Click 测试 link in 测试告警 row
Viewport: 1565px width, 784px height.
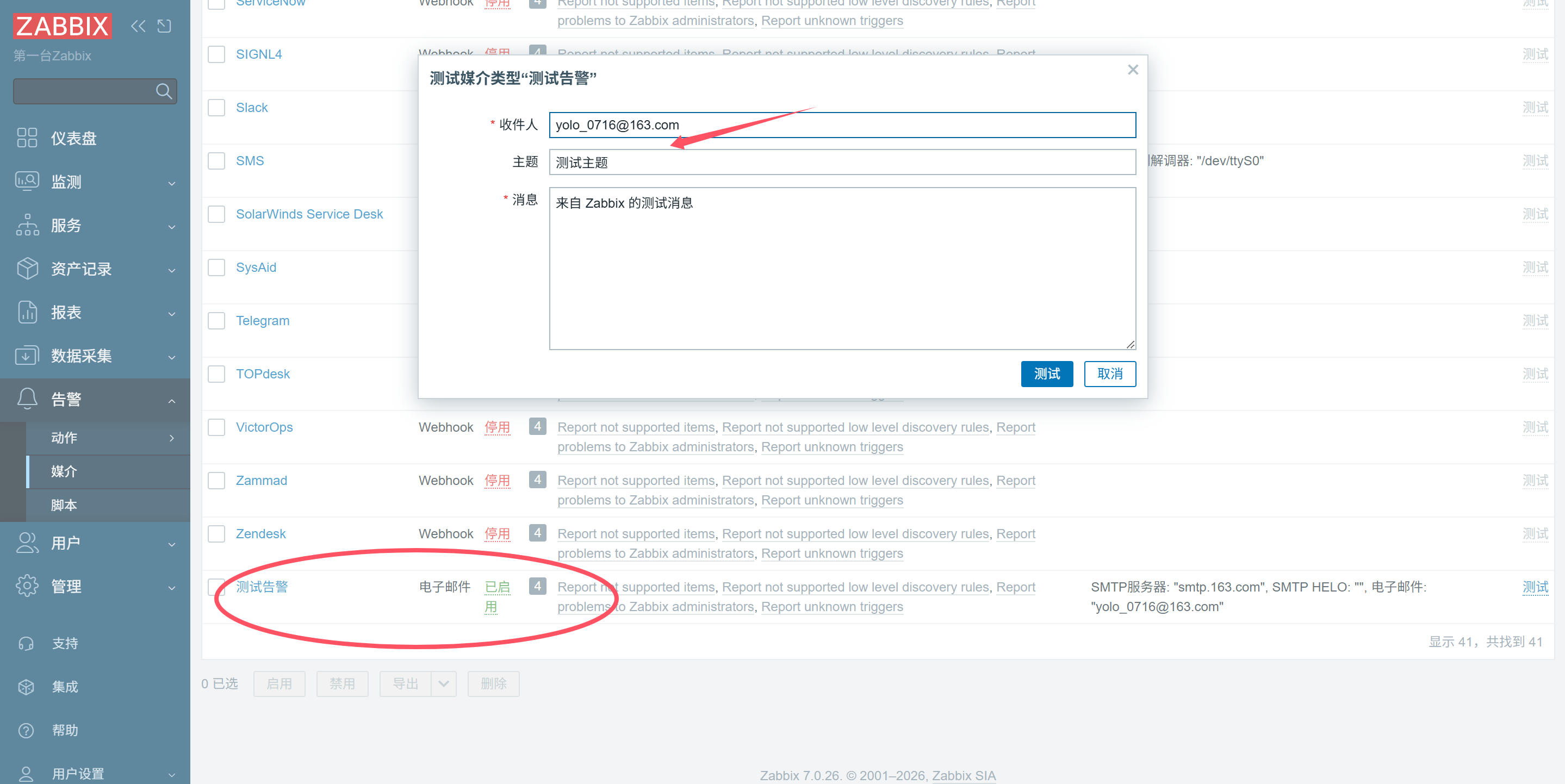[1535, 587]
